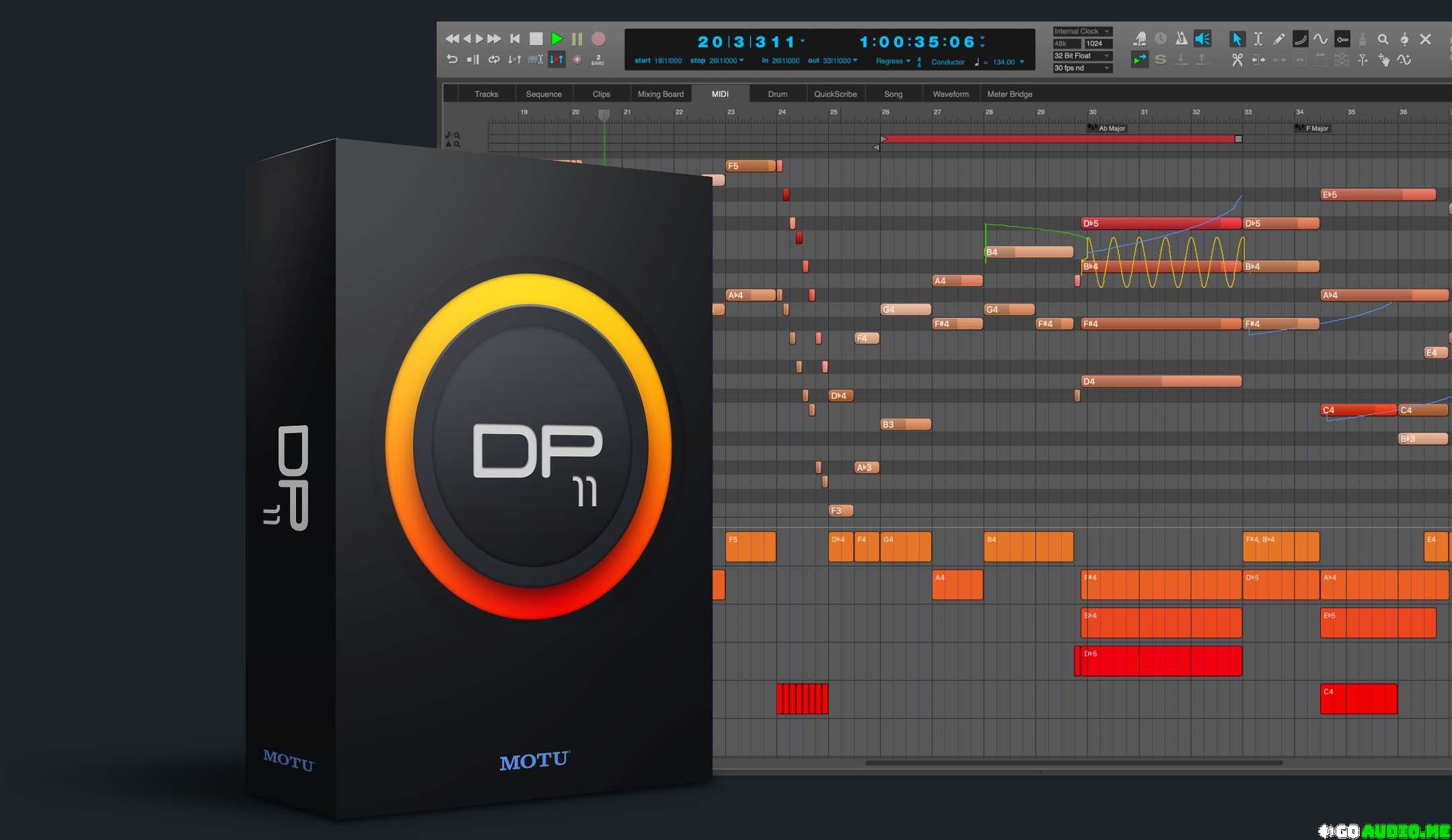Click the start time 18|1|000 field
The image size is (1452, 840).
(667, 61)
